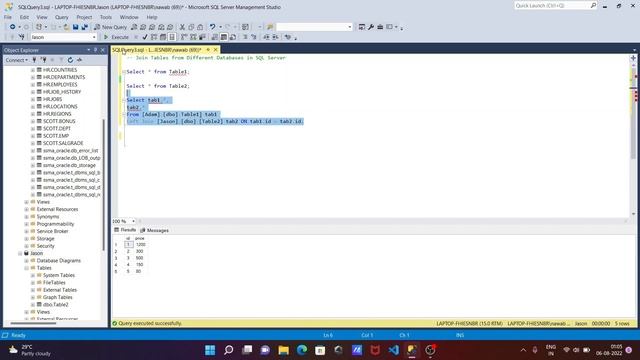
Task: Switch to the Results tab
Action: click(x=125, y=230)
